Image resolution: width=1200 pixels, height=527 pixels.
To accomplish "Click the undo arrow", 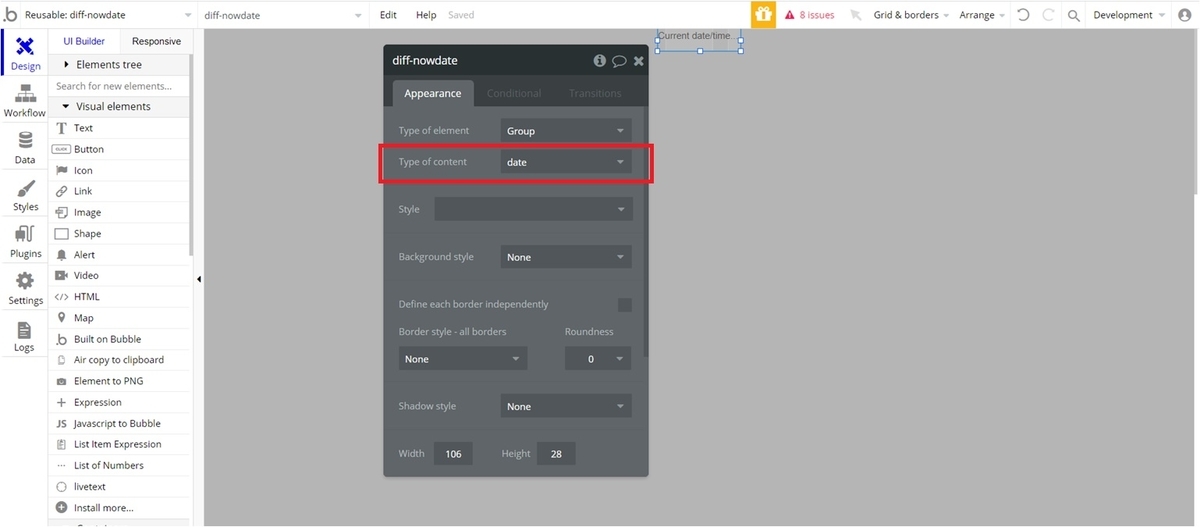I will click(x=1023, y=15).
